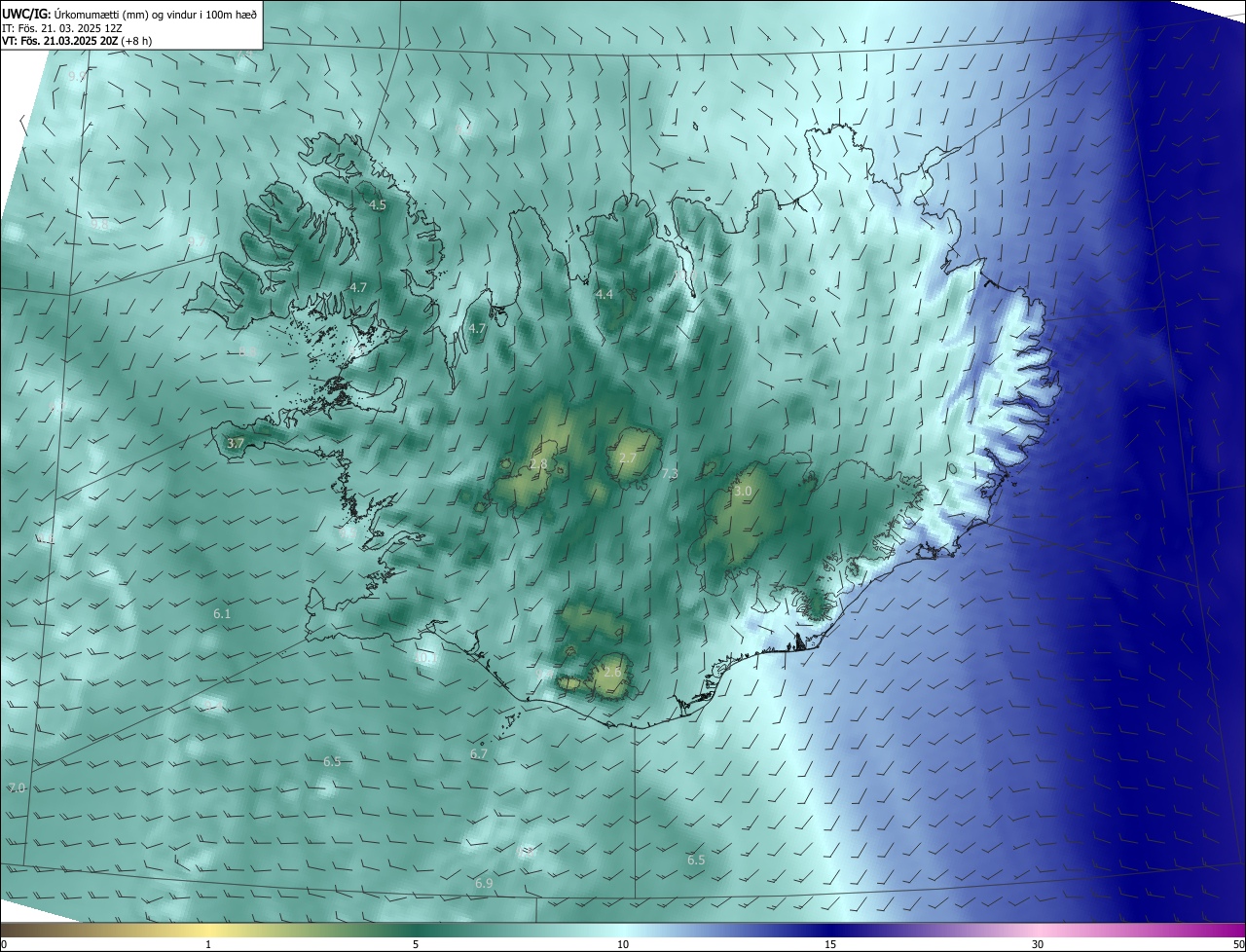Click the 15 label on the color scale
This screenshot has height=952, width=1246.
point(830,944)
